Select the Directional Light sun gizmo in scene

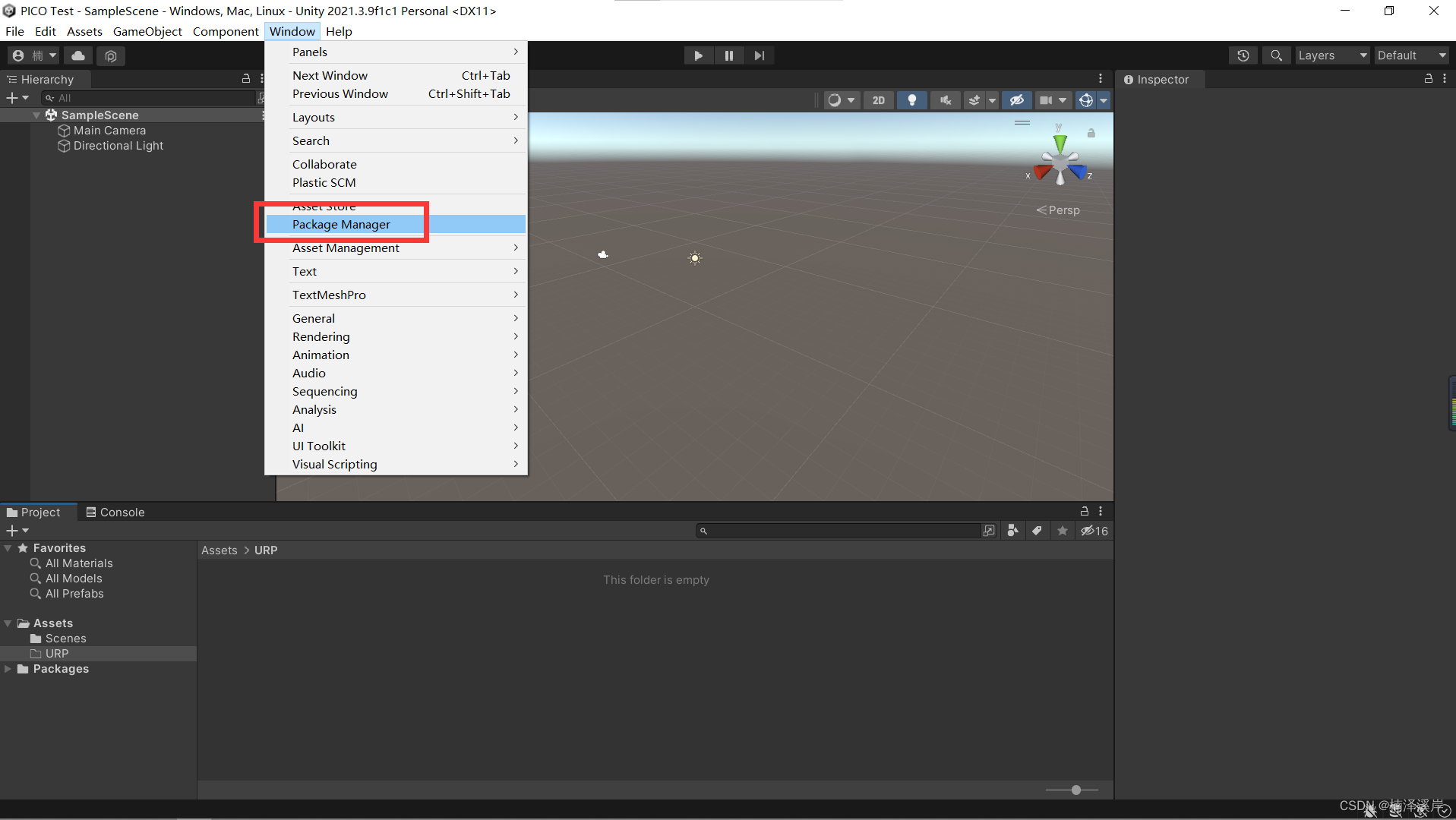click(x=695, y=258)
